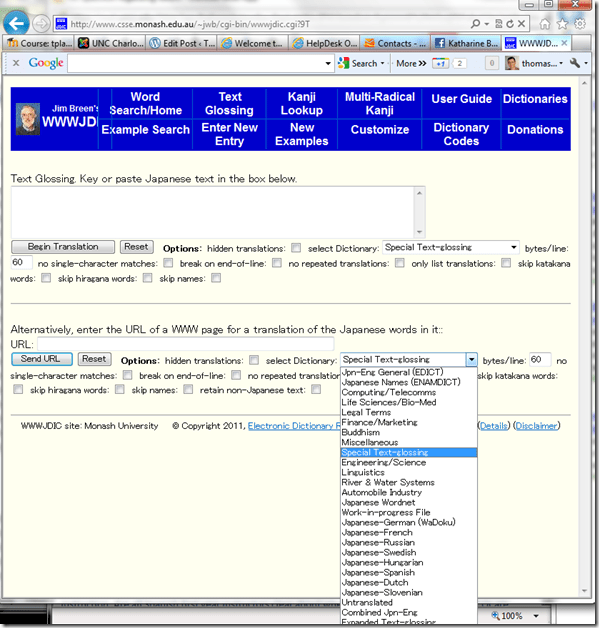
Task: Click the thomas profile picture on toolbar
Action: pyautogui.click(x=511, y=63)
